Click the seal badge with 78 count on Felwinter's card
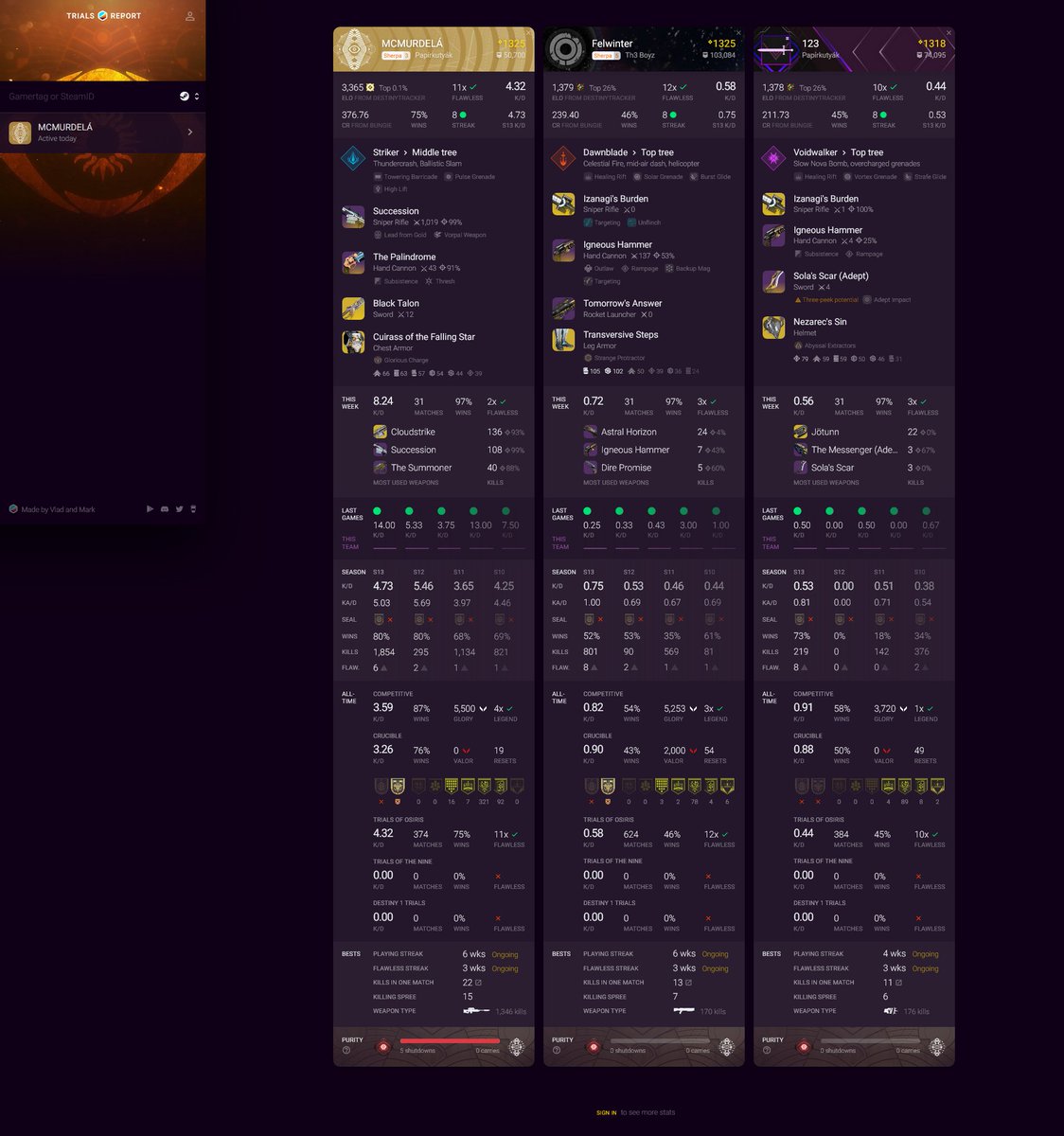This screenshot has width=1064, height=1136. tap(694, 786)
